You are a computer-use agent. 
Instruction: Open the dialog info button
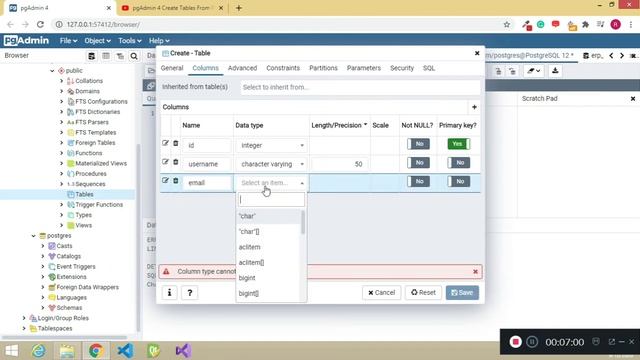[169, 293]
